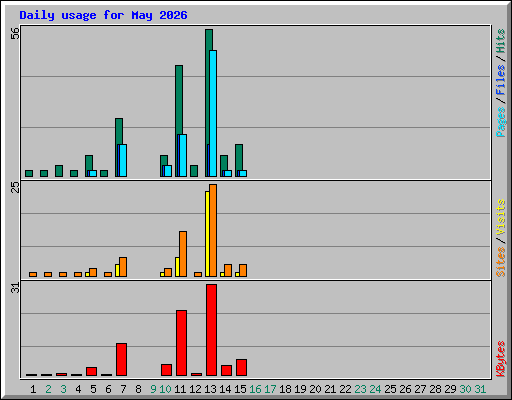Click the green "Hits" legend label
512x400 pixels.
pyautogui.click(x=500, y=41)
